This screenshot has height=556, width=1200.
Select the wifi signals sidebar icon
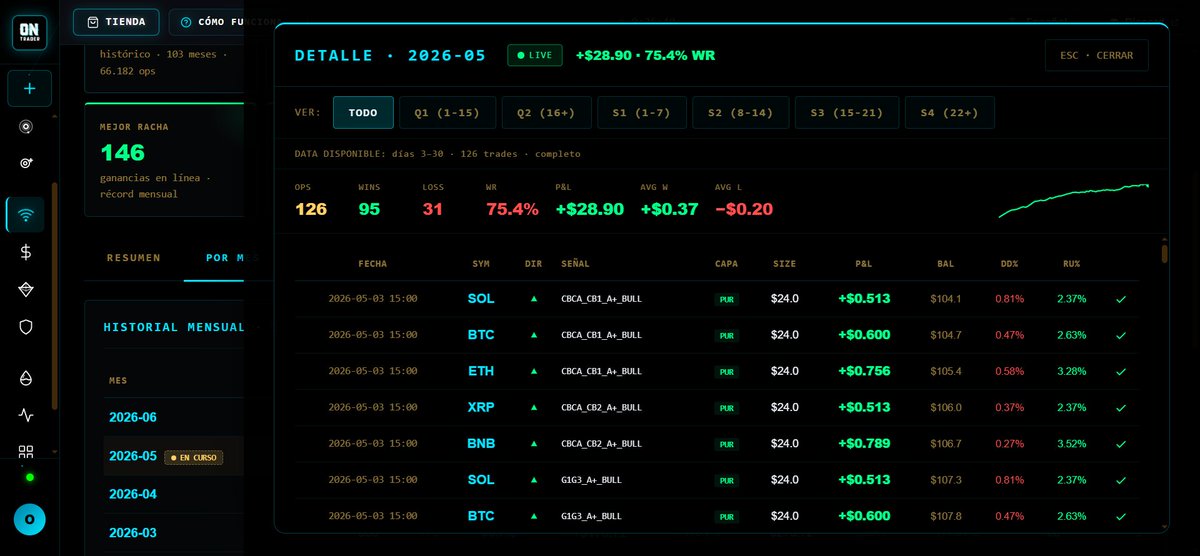point(26,214)
